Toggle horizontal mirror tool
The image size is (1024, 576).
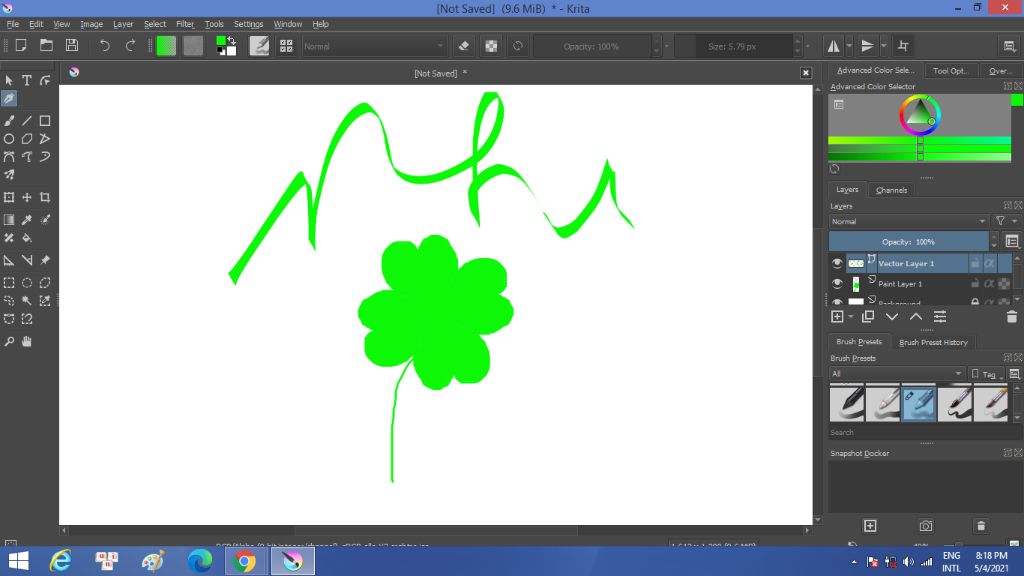[833, 46]
